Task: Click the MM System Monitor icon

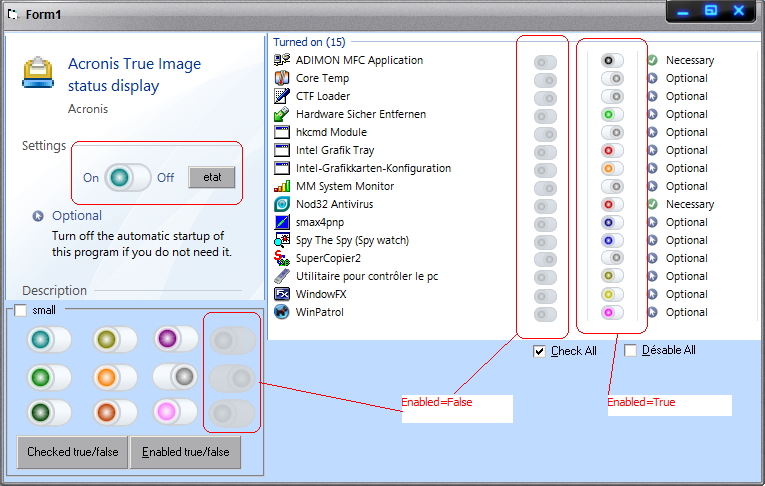Action: (x=282, y=186)
